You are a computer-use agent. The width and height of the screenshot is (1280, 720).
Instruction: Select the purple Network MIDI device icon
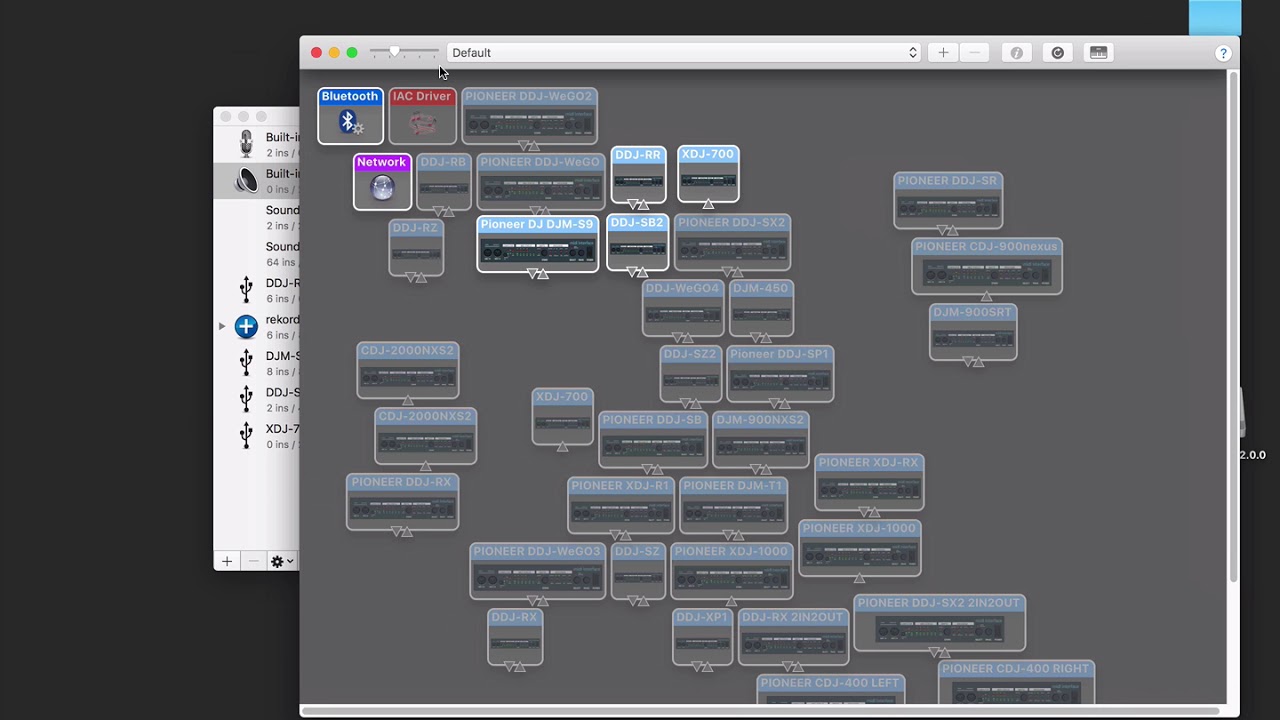[382, 181]
